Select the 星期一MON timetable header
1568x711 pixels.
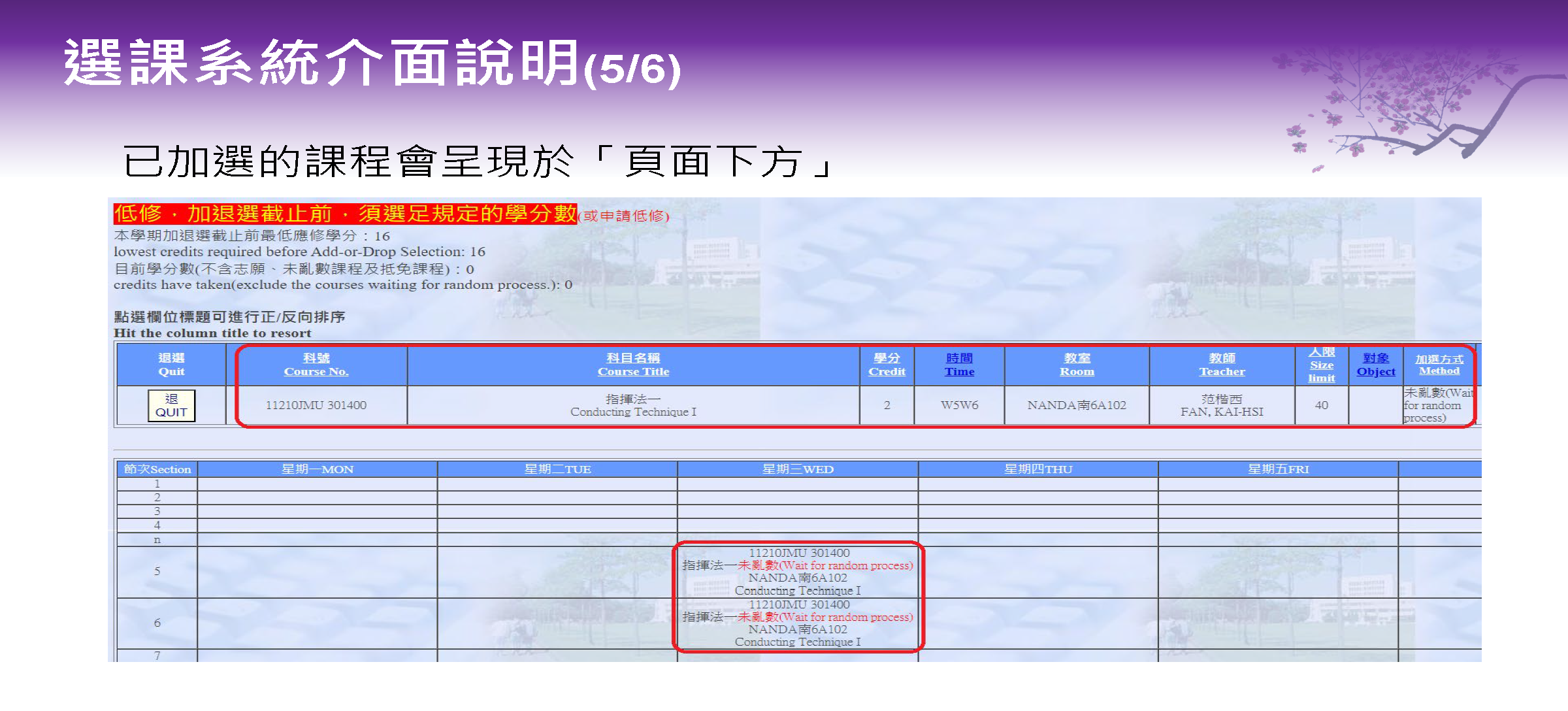coord(318,469)
